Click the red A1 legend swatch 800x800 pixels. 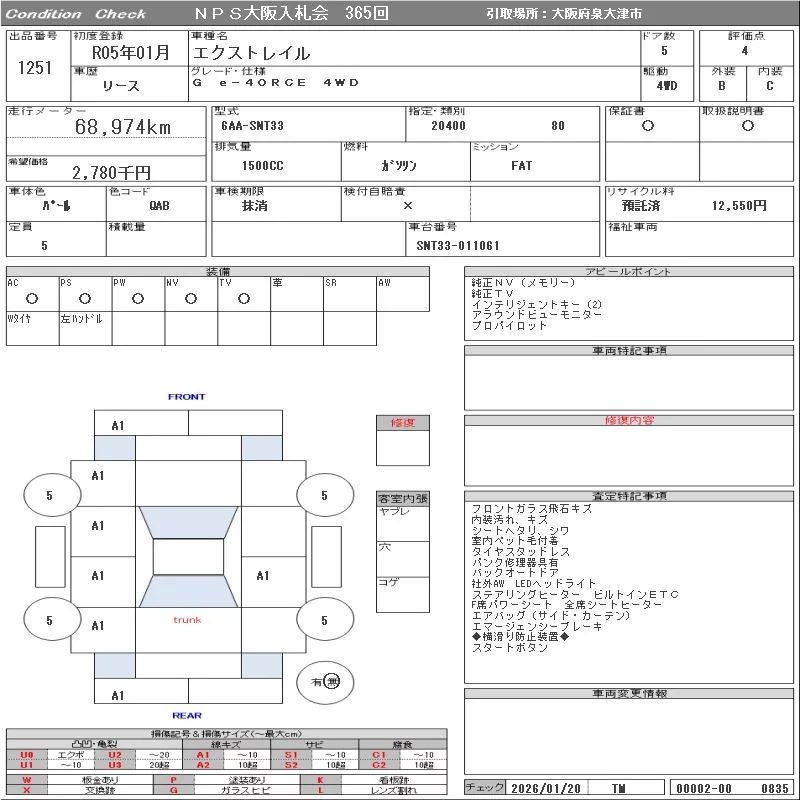click(202, 755)
